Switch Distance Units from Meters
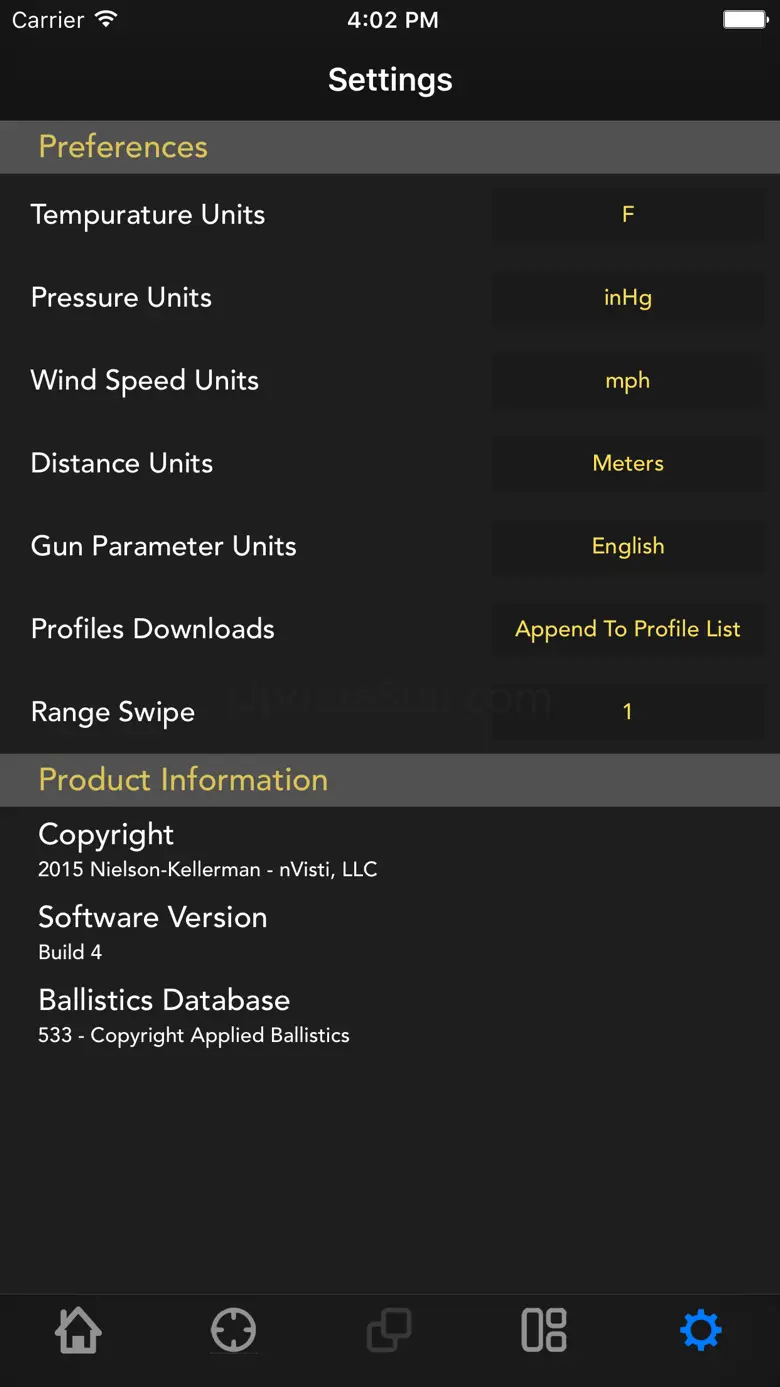The height and width of the screenshot is (1387, 780). tap(628, 463)
